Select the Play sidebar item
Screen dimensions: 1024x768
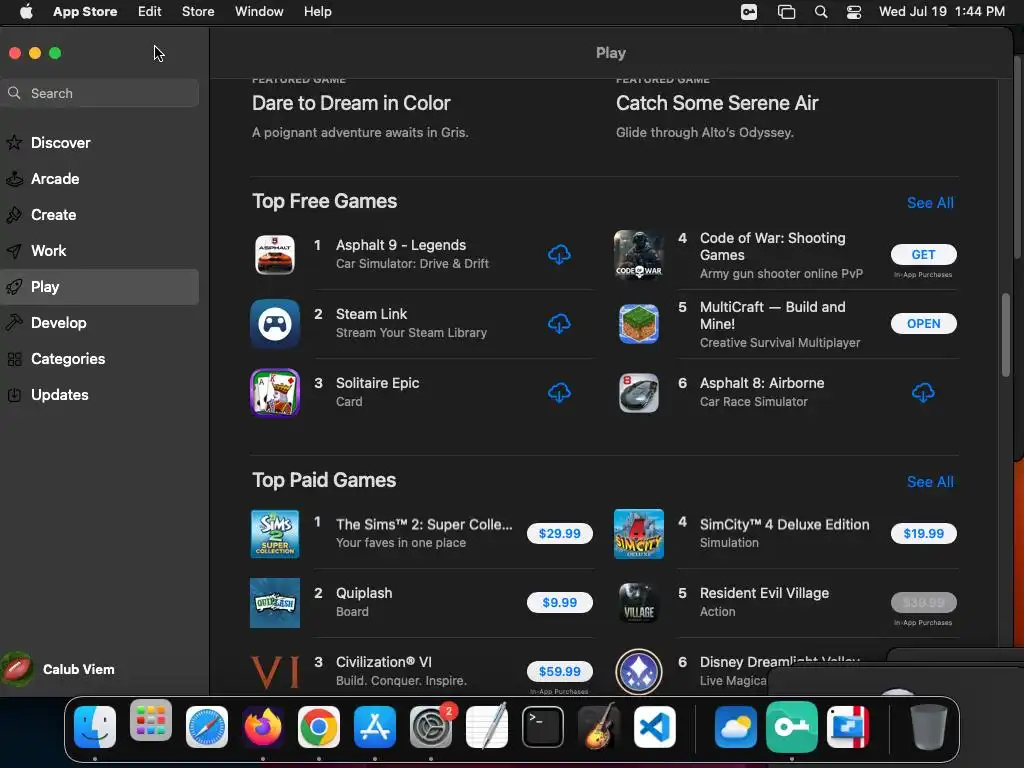pyautogui.click(x=99, y=287)
